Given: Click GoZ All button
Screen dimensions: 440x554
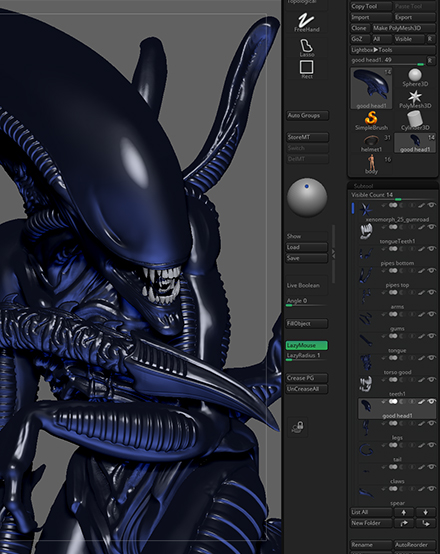Looking at the screenshot, I should [x=382, y=39].
